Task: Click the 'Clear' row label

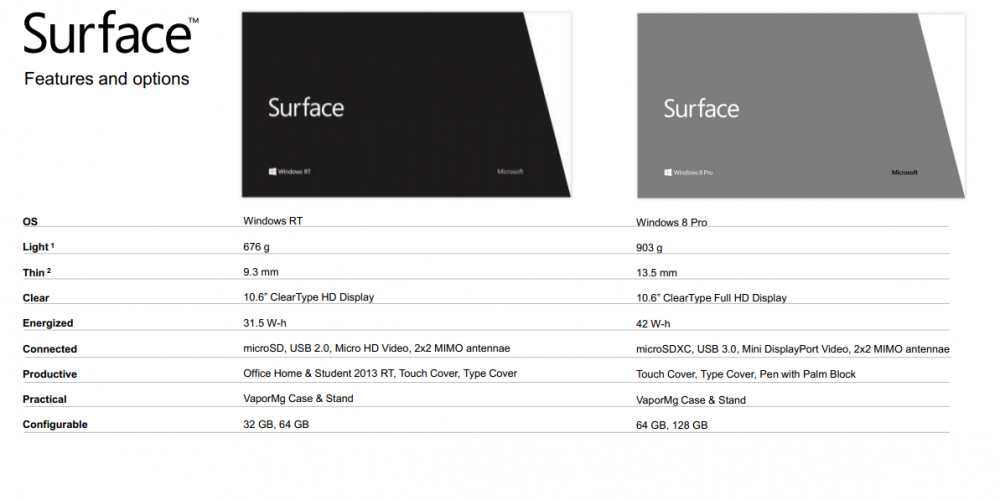Action: 36,298
